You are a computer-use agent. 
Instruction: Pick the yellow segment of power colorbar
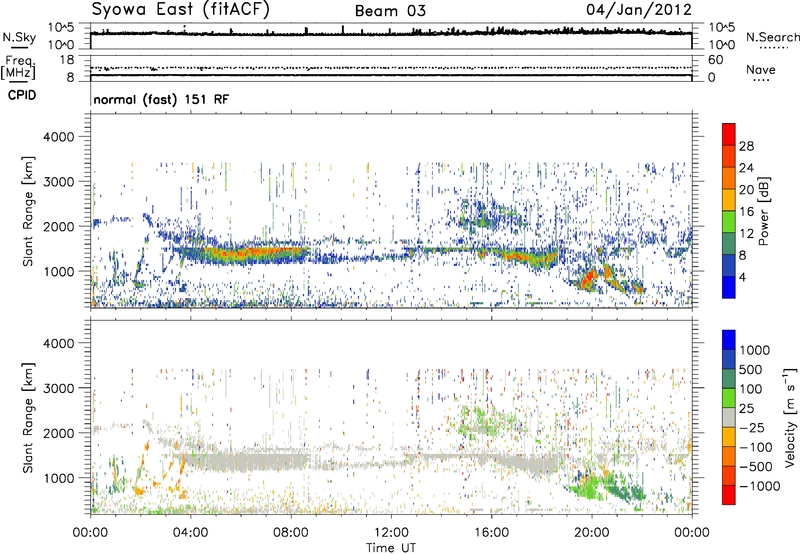point(729,200)
